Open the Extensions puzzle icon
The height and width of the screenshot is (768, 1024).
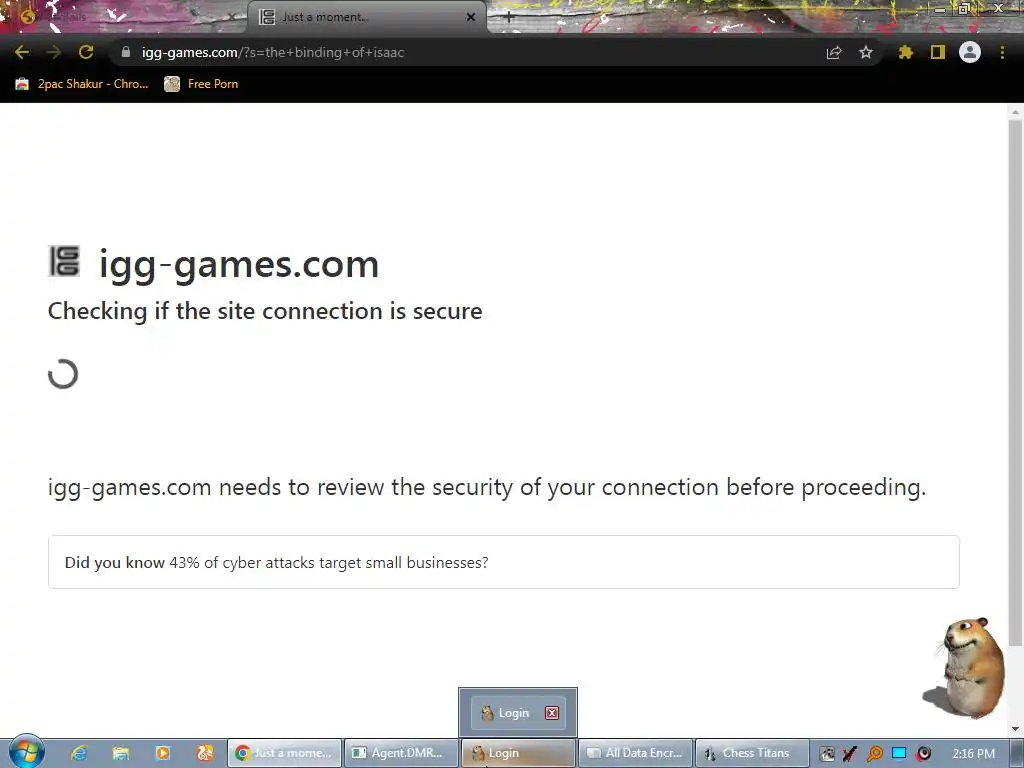pos(905,52)
